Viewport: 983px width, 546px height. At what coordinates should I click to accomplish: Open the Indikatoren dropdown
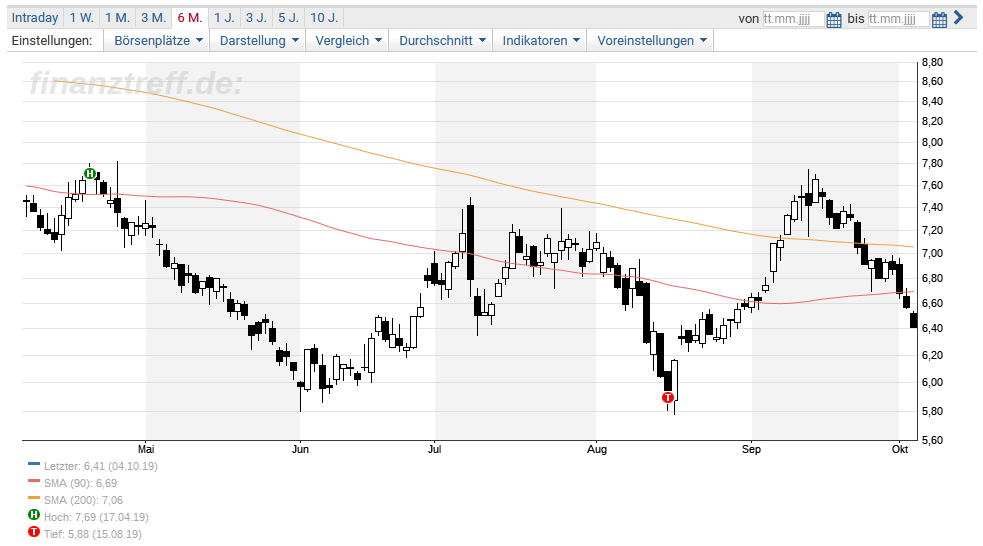click(x=540, y=41)
